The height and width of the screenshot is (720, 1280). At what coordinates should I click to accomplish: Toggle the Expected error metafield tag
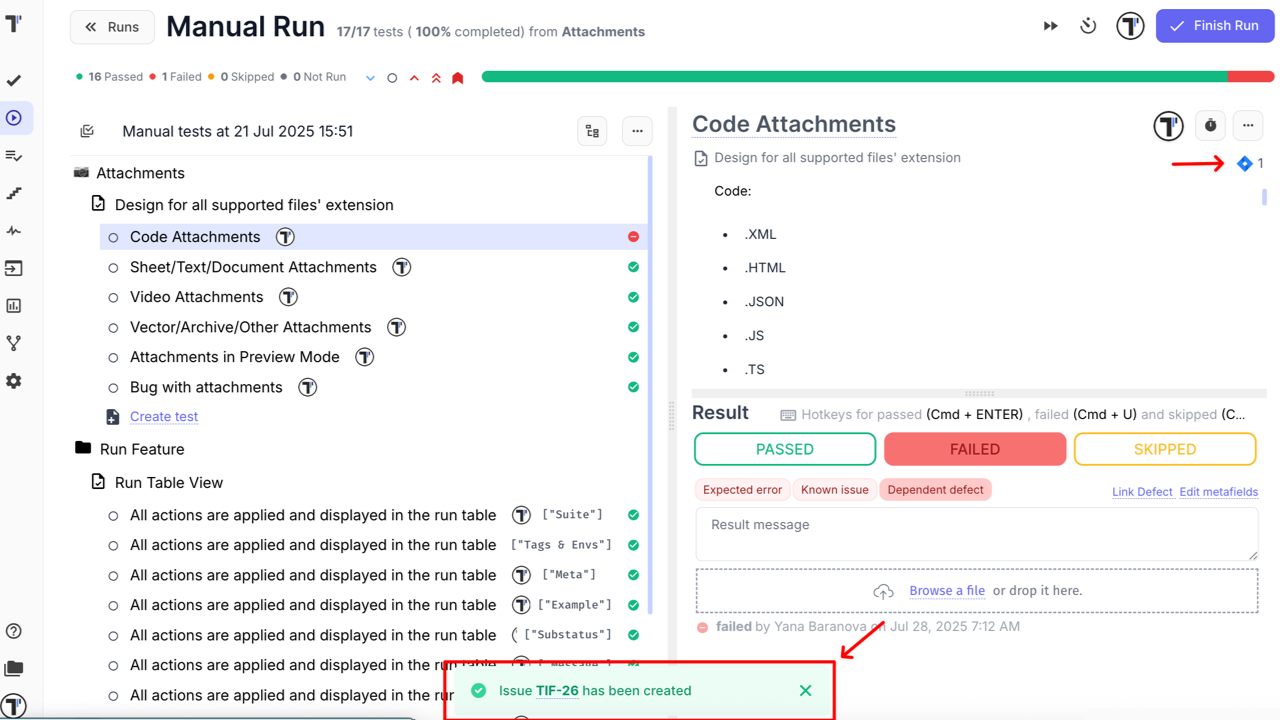click(742, 489)
